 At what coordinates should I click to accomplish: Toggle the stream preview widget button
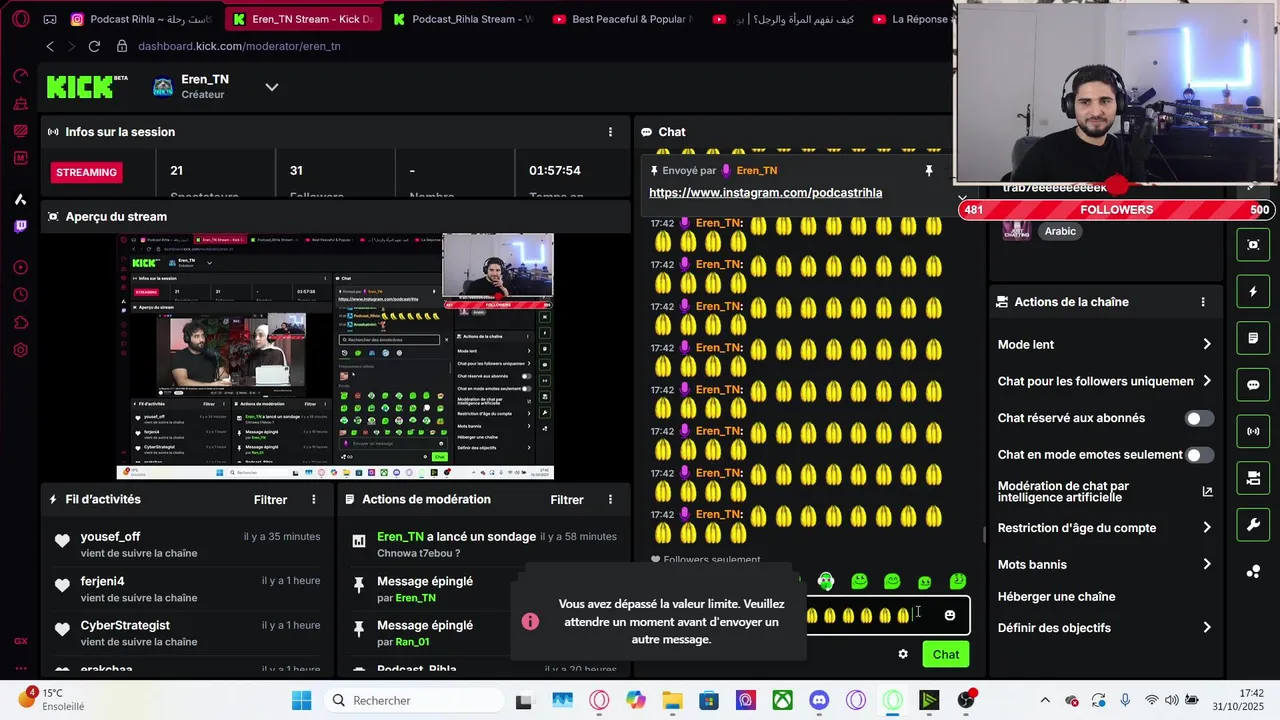click(1253, 245)
